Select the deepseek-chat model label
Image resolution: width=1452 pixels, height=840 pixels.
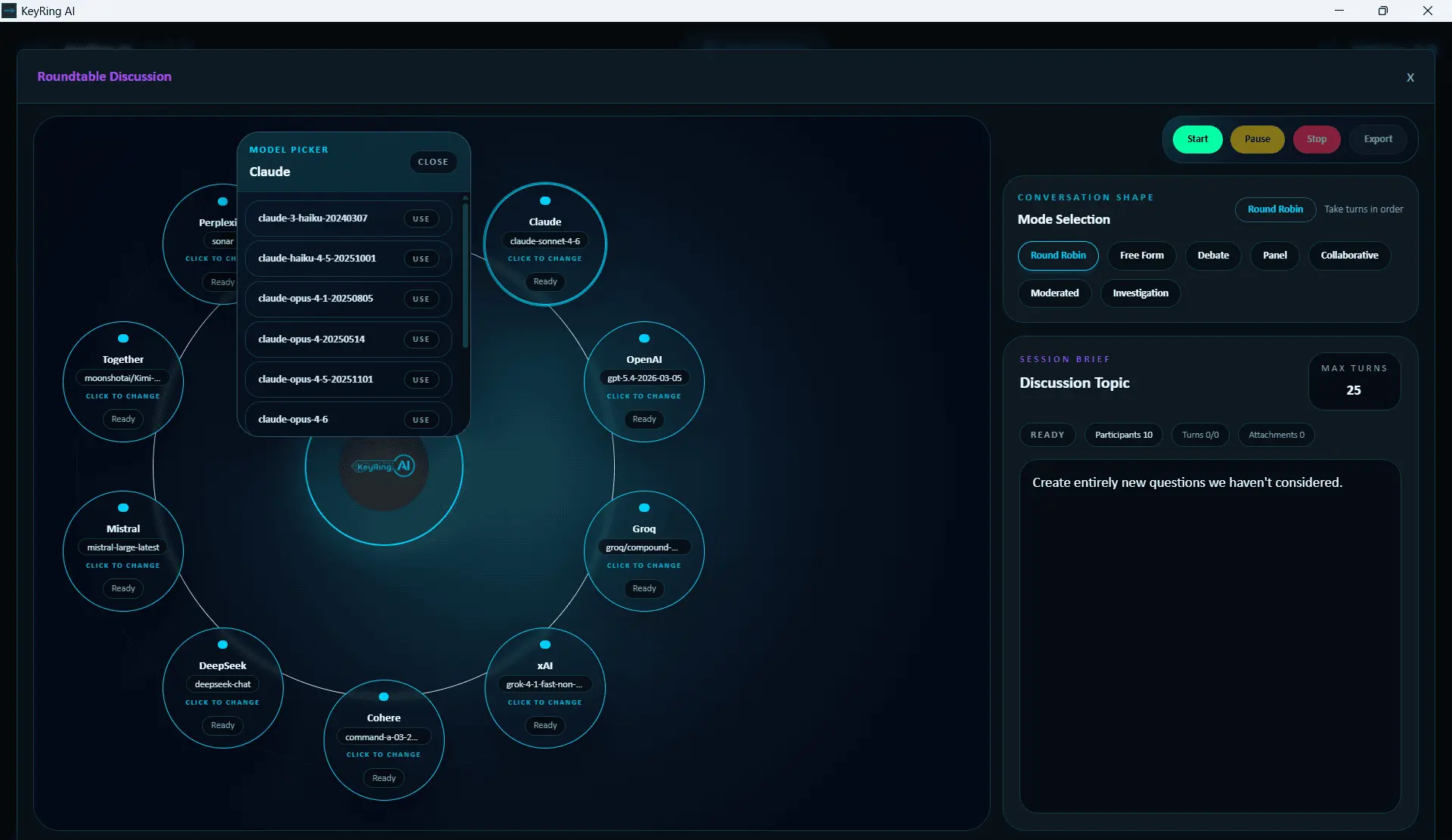(x=222, y=684)
